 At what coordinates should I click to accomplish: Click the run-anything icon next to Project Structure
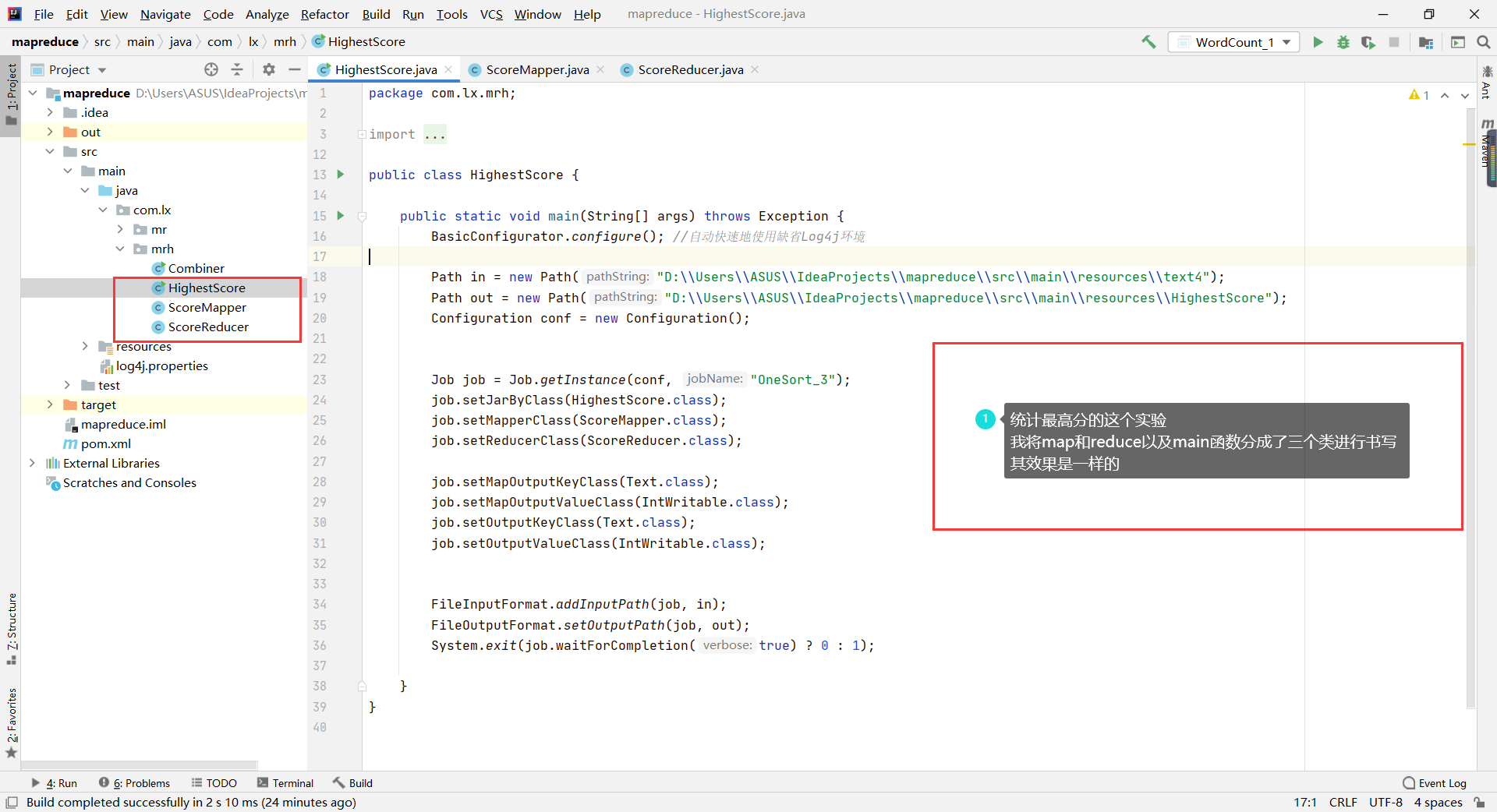[x=1457, y=42]
